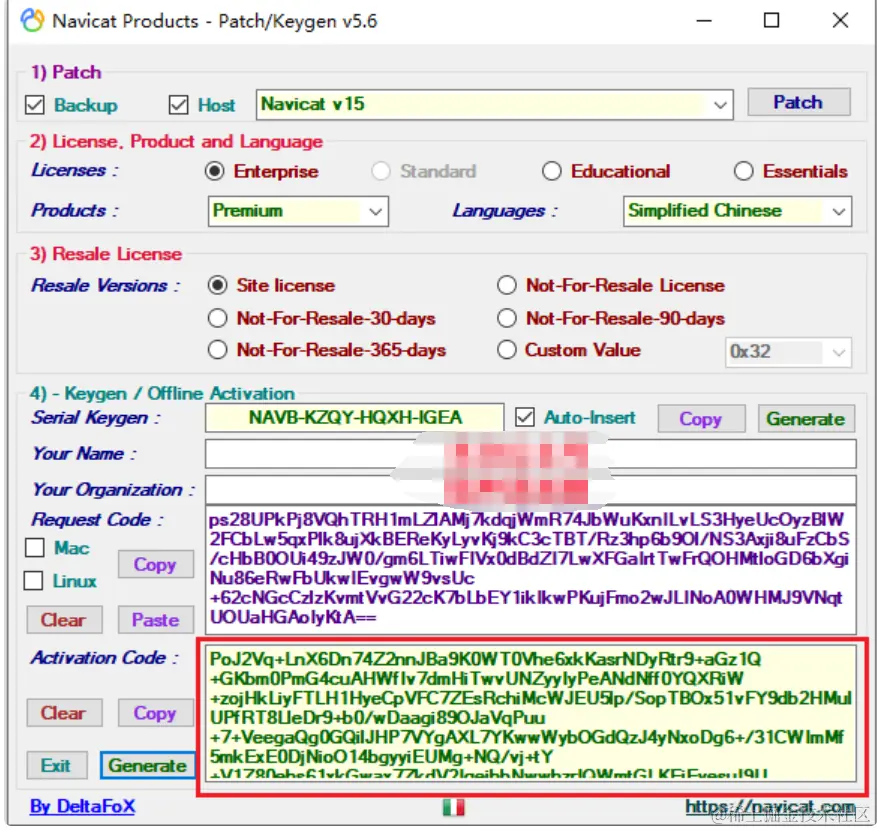
Task: Toggle the Backup checkbox
Action: pyautogui.click(x=35, y=105)
